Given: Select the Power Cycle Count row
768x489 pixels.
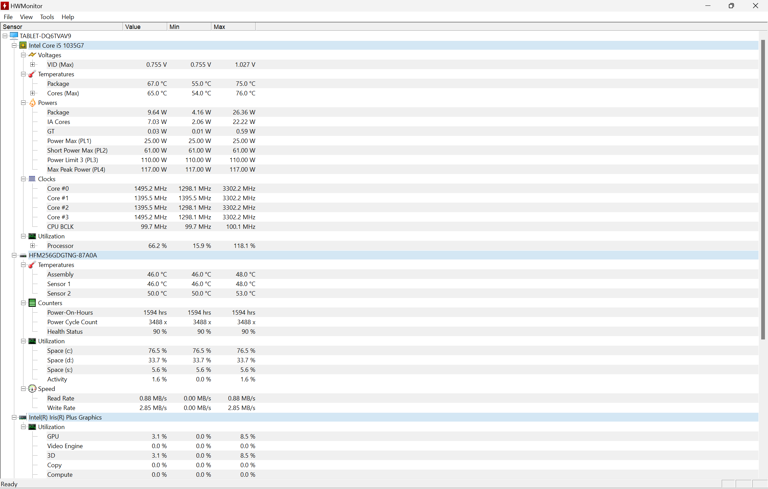Looking at the screenshot, I should coord(379,322).
